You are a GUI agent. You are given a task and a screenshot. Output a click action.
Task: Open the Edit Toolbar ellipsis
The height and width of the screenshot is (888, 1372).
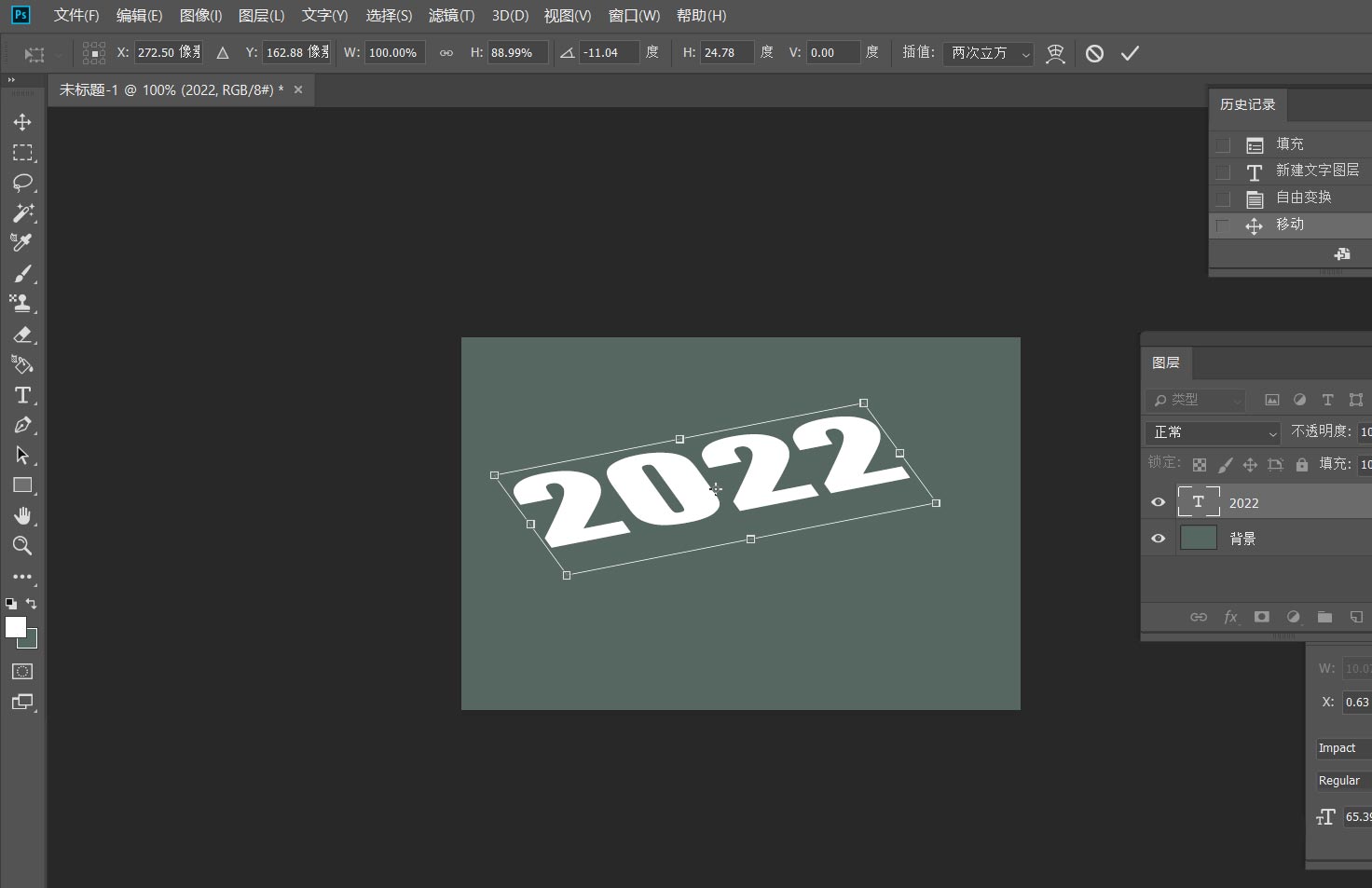(22, 577)
